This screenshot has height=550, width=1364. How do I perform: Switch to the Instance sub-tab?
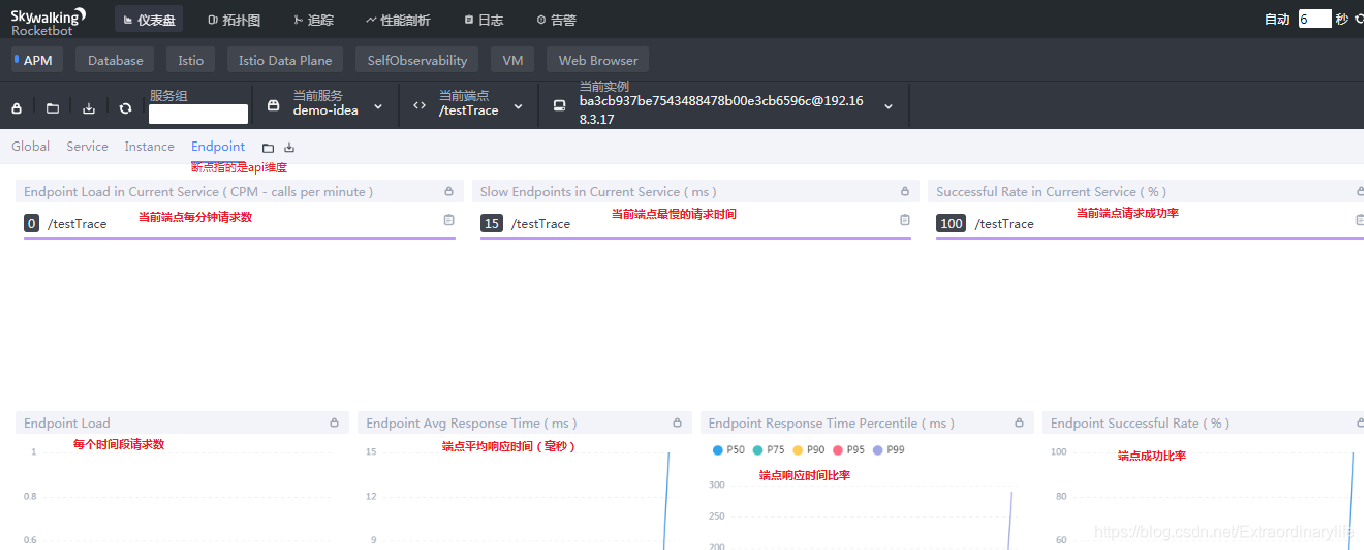149,146
